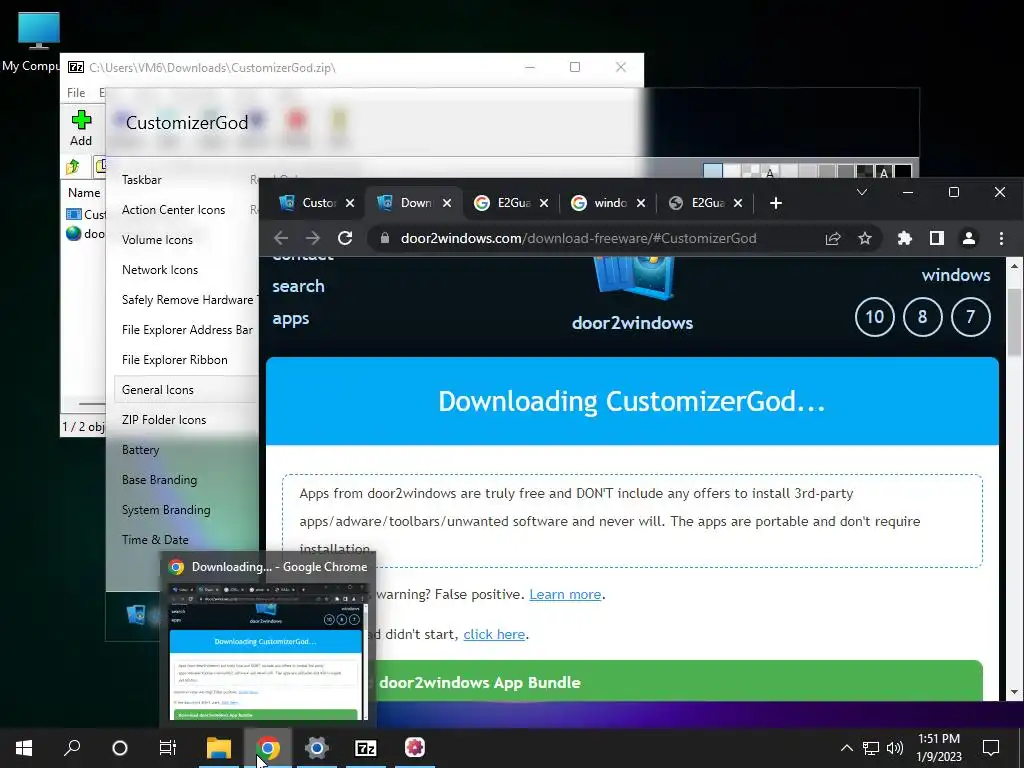The height and width of the screenshot is (768, 1024).
Task: Select Taskbar in CustomizerGod sidebar
Action: point(142,180)
